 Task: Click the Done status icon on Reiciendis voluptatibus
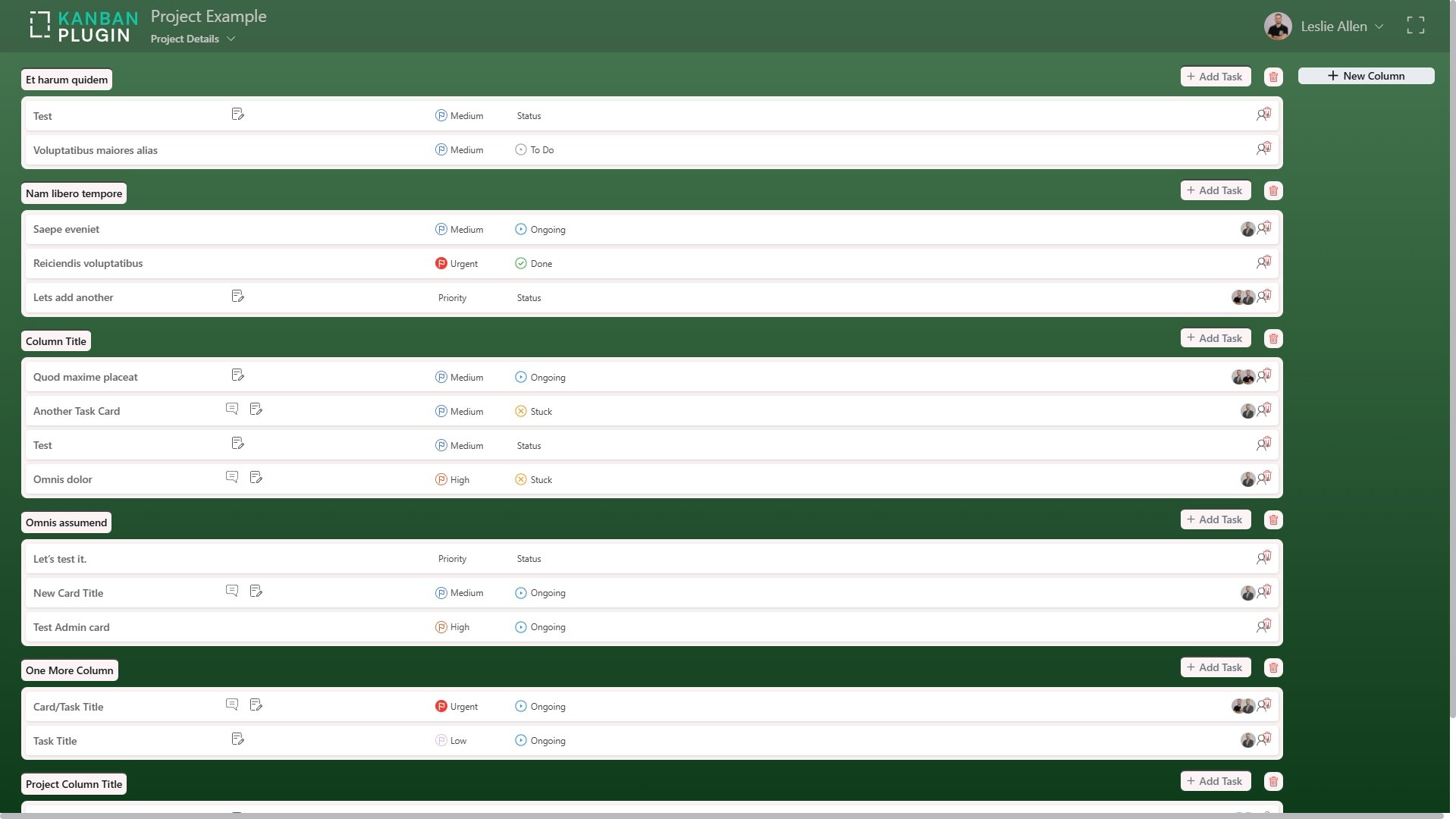[x=520, y=263]
